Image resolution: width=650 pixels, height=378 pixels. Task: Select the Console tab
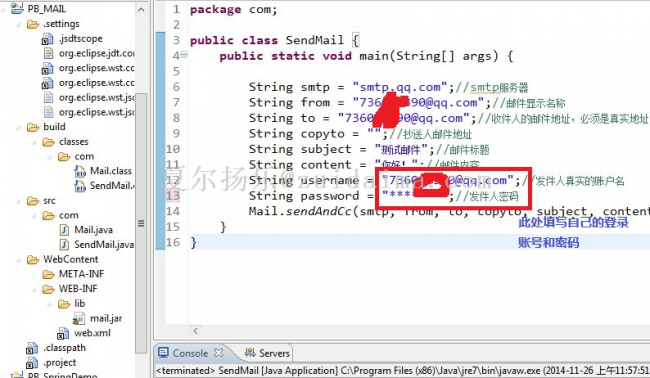190,353
